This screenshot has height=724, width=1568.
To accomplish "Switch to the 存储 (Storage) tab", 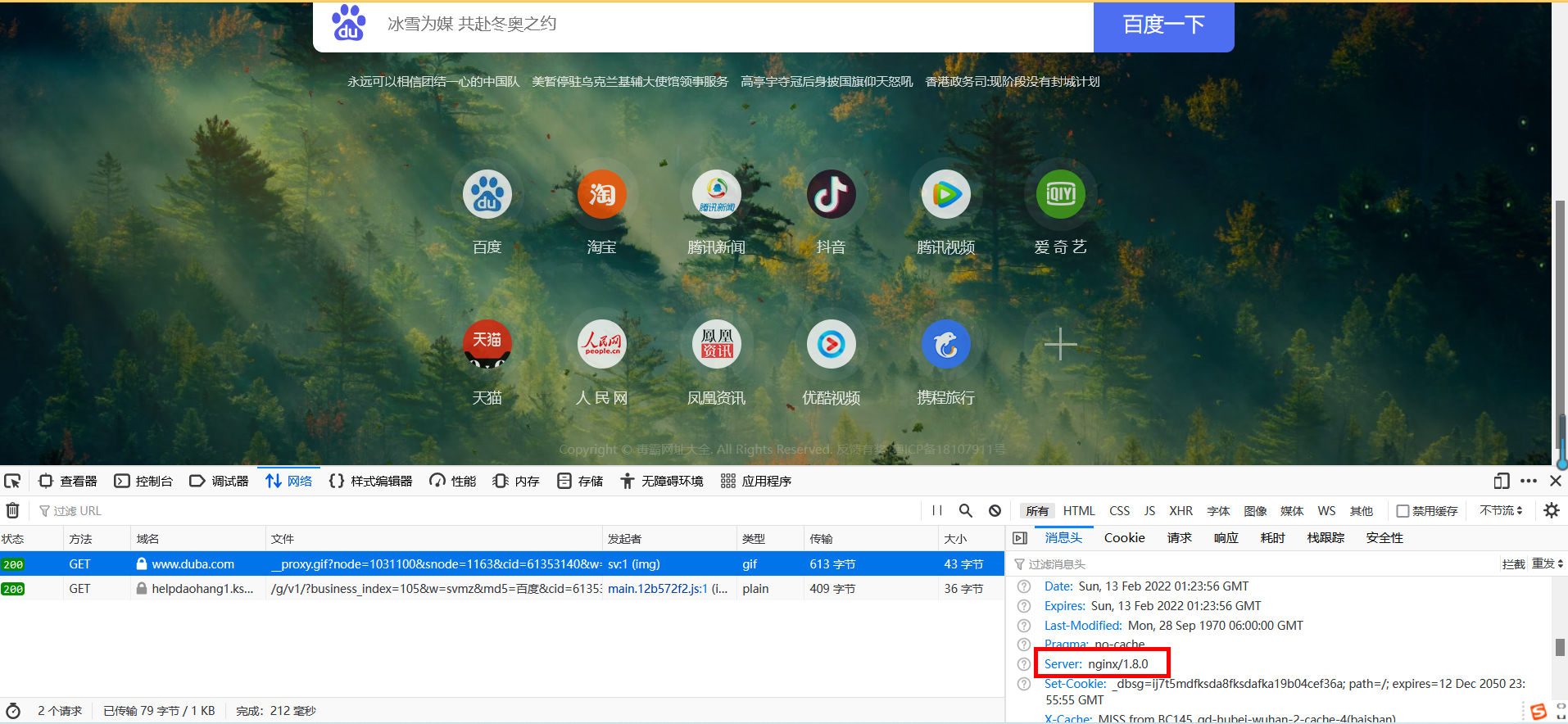I will pos(580,481).
